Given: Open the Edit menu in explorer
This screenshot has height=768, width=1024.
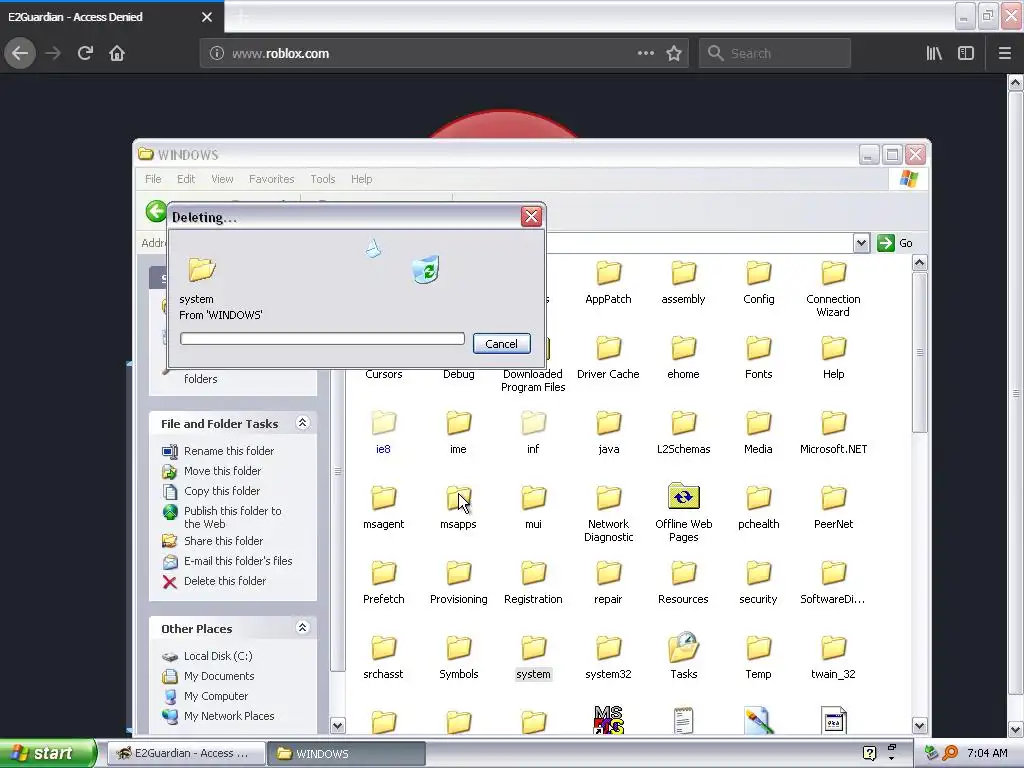Looking at the screenshot, I should pos(186,179).
